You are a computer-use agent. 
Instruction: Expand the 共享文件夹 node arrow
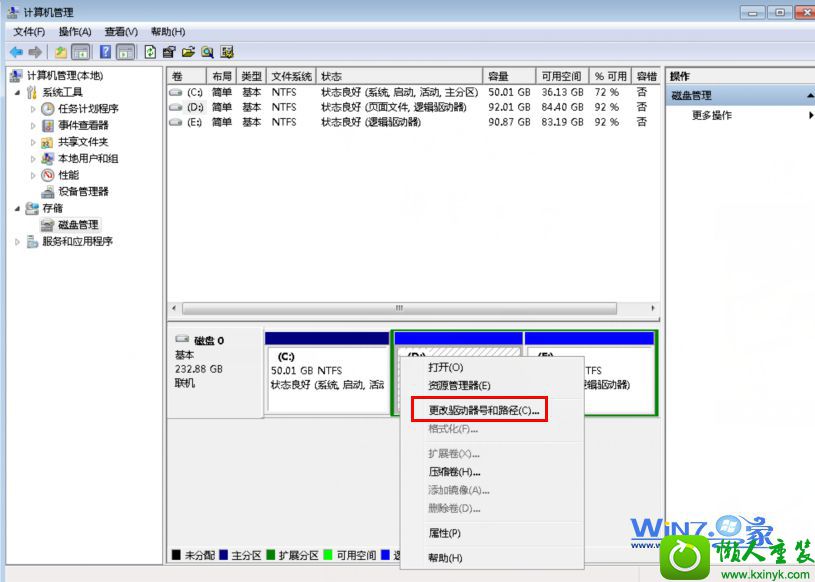tap(33, 142)
